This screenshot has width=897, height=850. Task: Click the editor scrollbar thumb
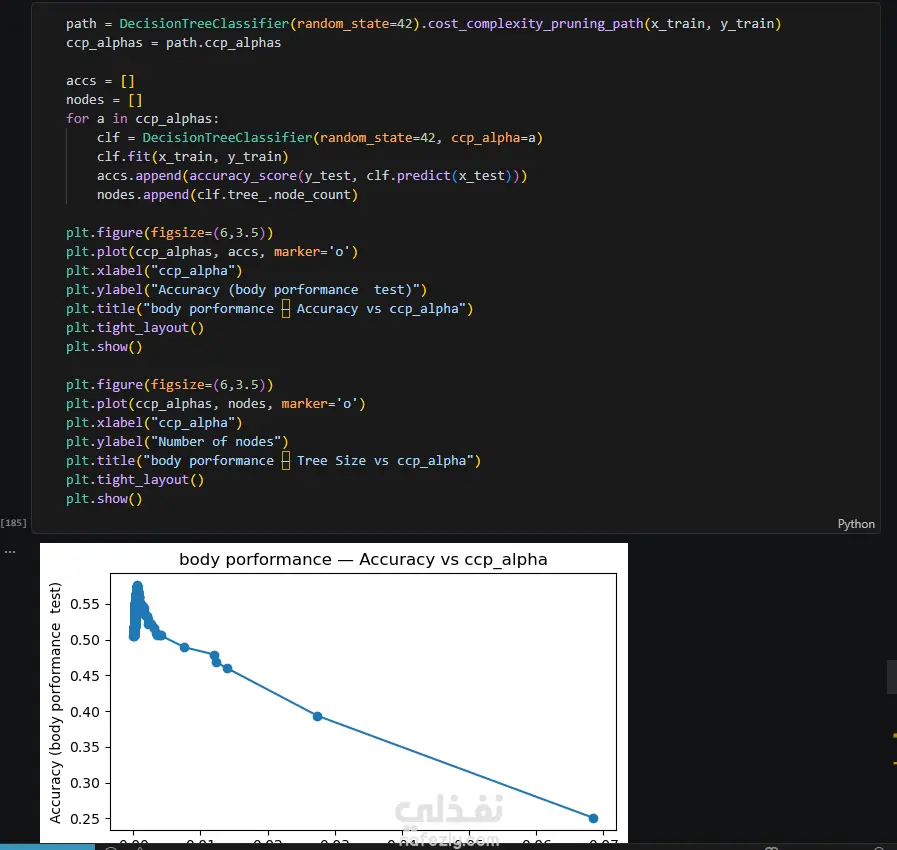click(892, 677)
